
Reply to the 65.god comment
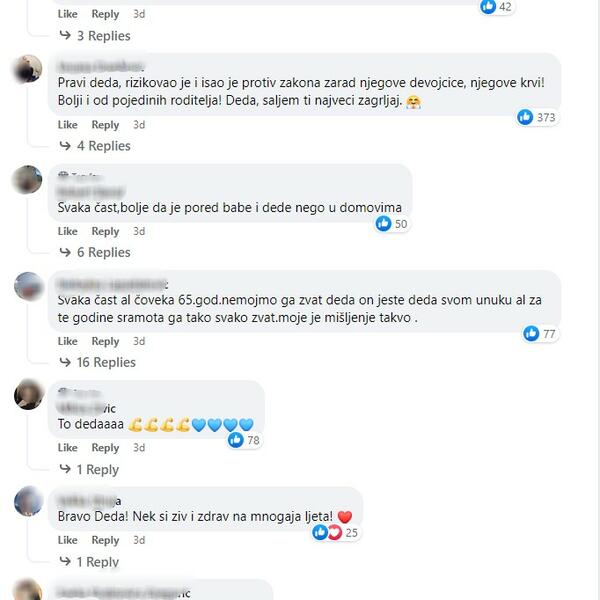(x=105, y=341)
